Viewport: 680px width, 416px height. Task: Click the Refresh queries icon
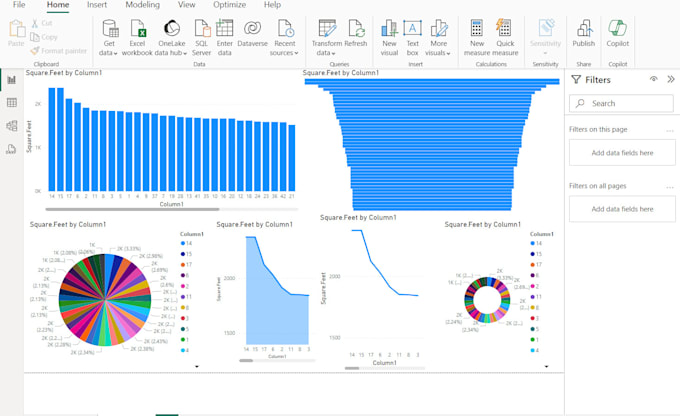pyautogui.click(x=356, y=29)
